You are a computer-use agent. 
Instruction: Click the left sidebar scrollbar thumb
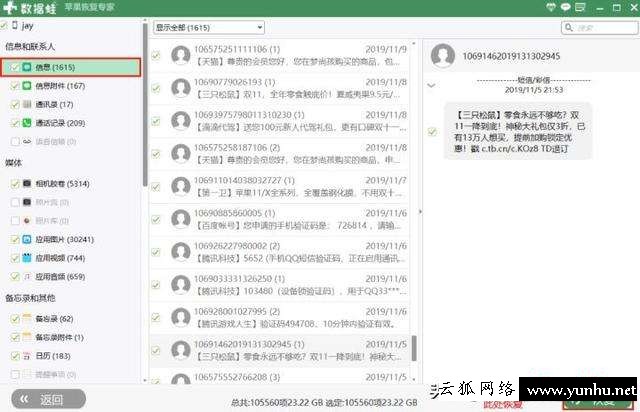coord(145,104)
